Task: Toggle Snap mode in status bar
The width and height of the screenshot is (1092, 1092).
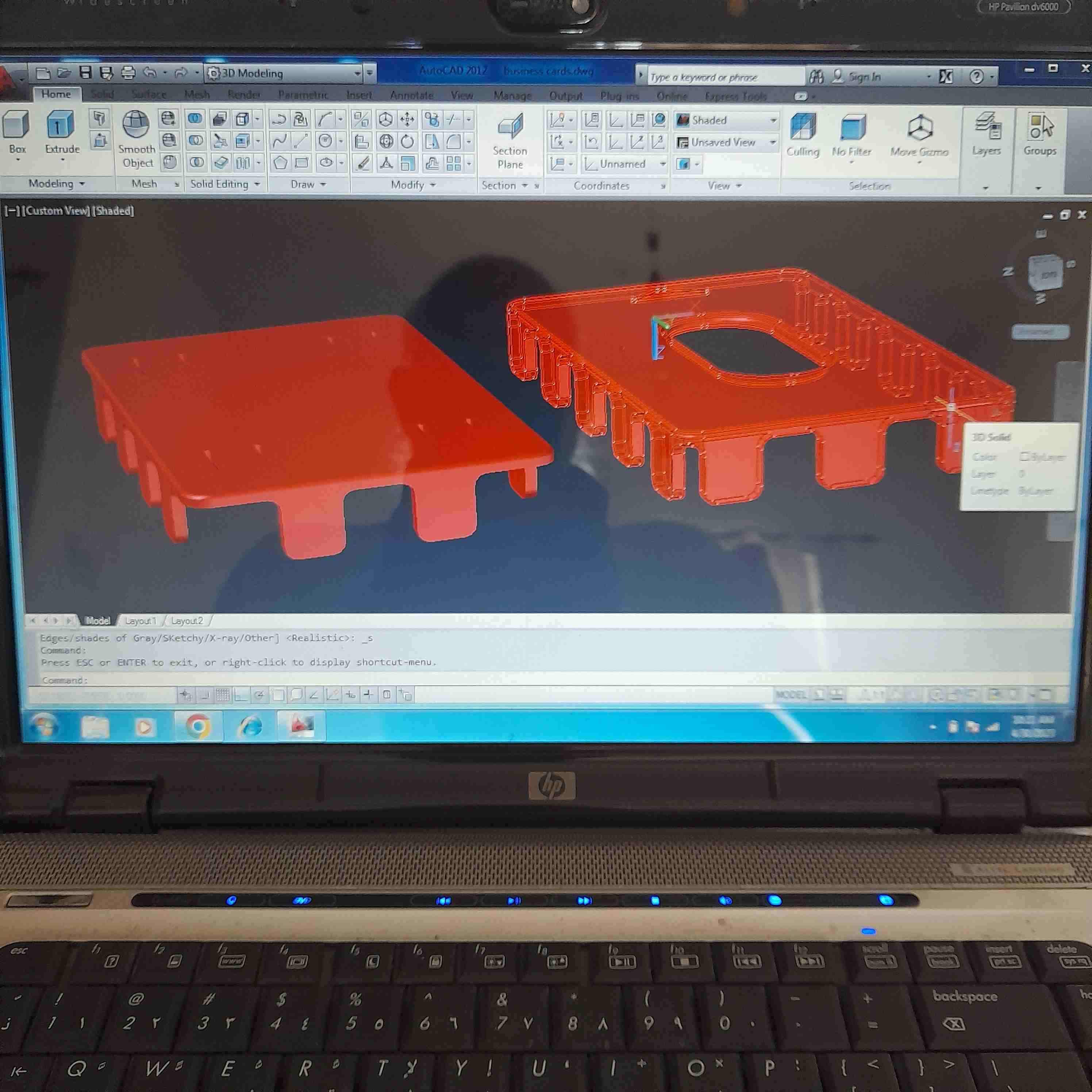Action: point(205,695)
